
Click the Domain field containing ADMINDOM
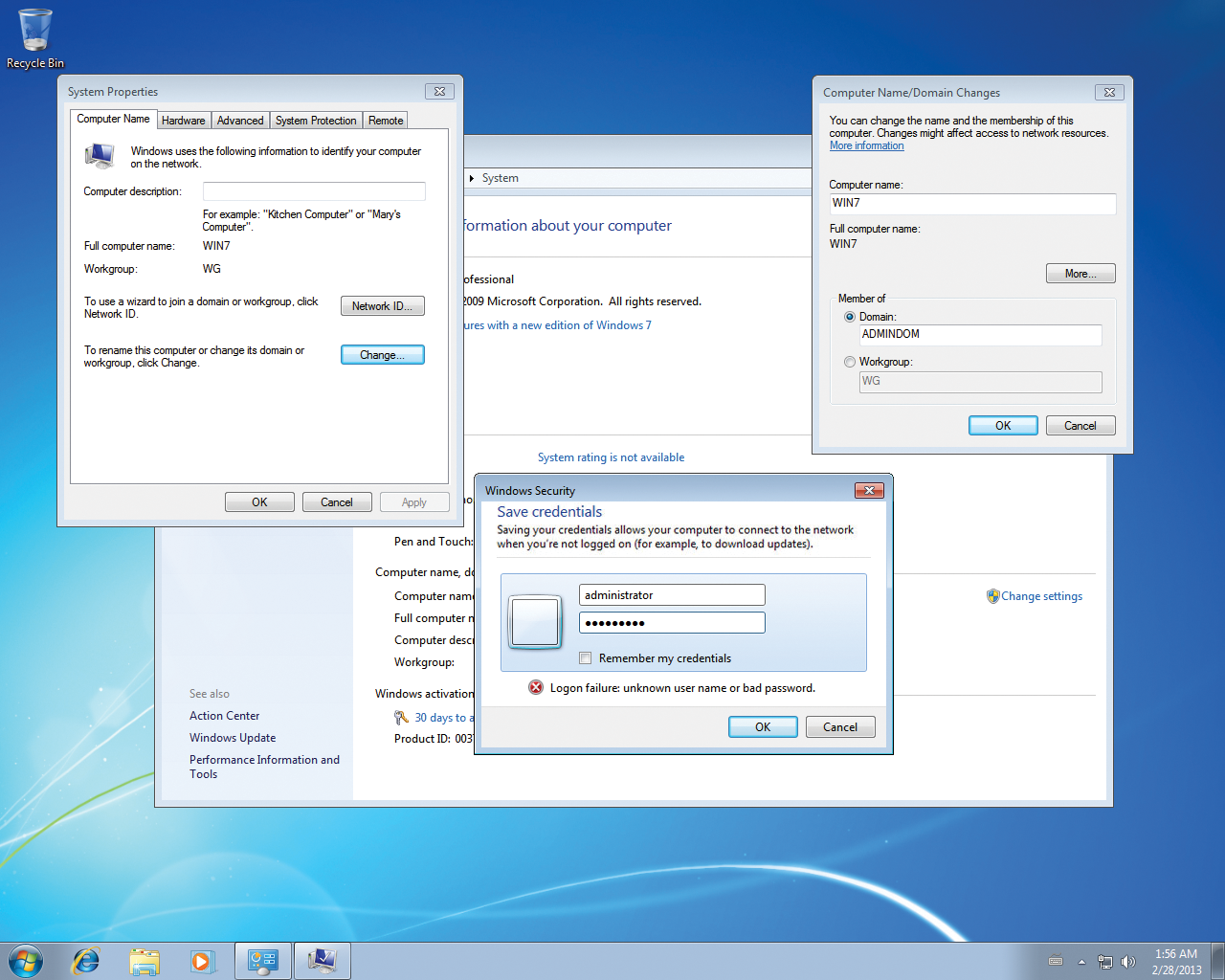coord(980,334)
